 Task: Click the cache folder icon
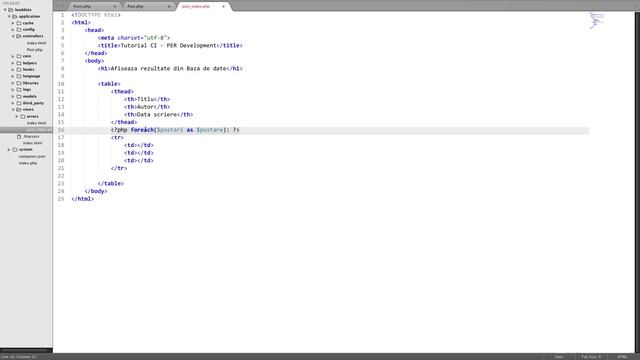19,23
